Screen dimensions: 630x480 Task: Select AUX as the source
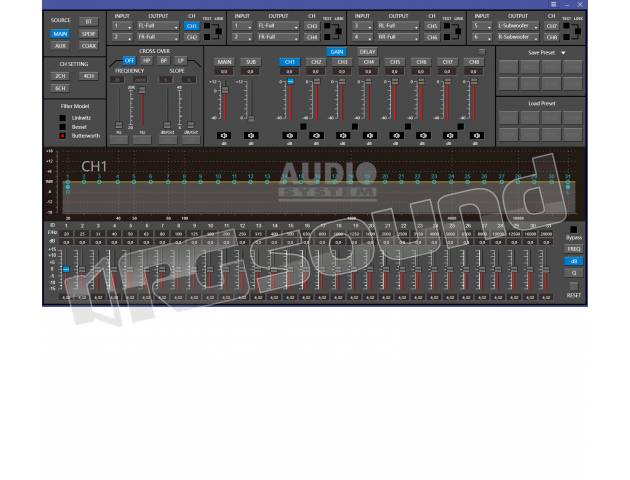pyautogui.click(x=60, y=46)
